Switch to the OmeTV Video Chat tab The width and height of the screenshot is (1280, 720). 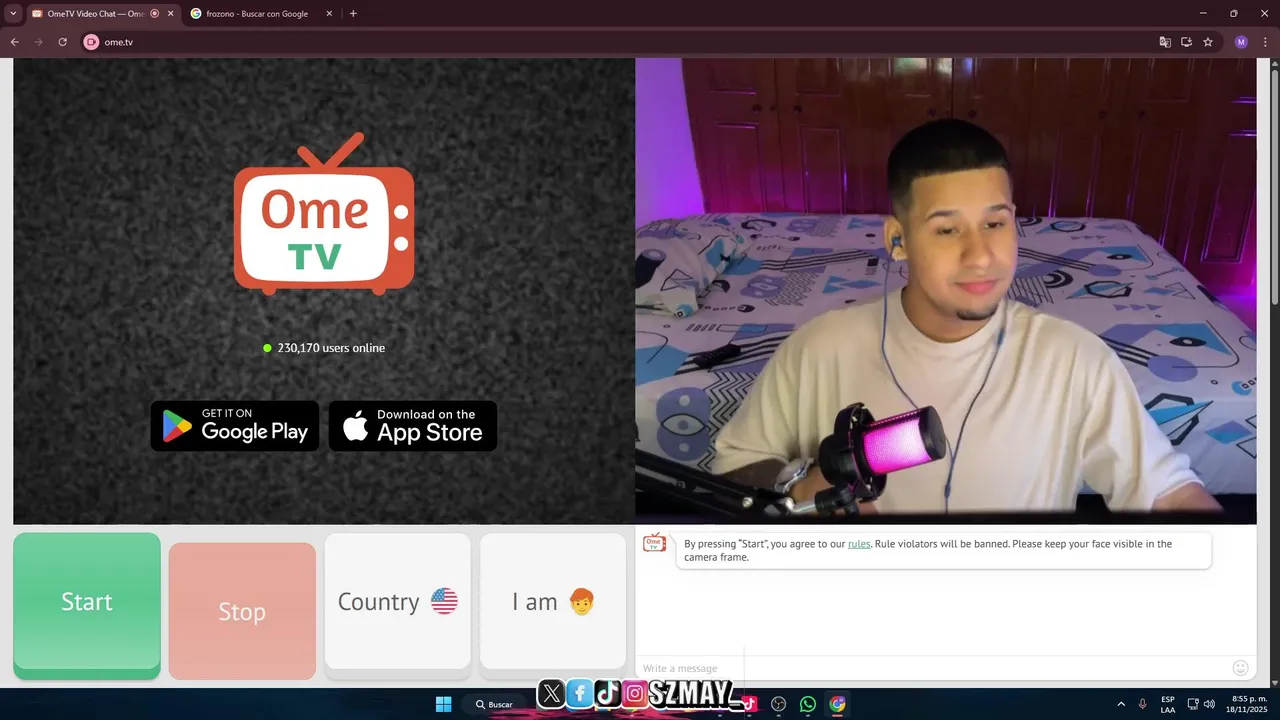point(96,14)
